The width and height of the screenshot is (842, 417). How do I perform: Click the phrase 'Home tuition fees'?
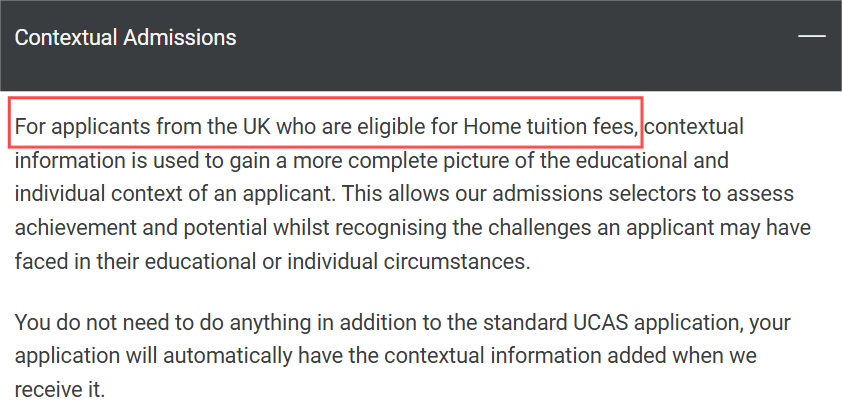tap(550, 127)
